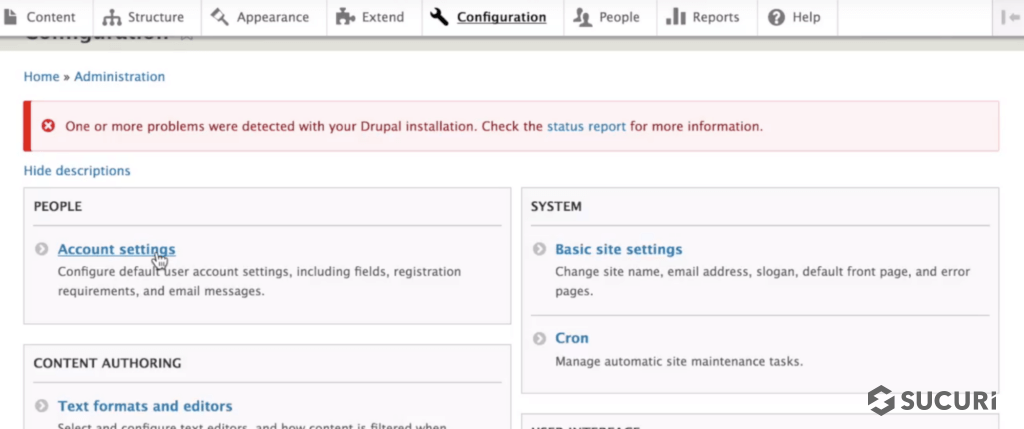Collapse the toolbar using the right edge arrow
The image size is (1024, 429).
tap(1010, 17)
